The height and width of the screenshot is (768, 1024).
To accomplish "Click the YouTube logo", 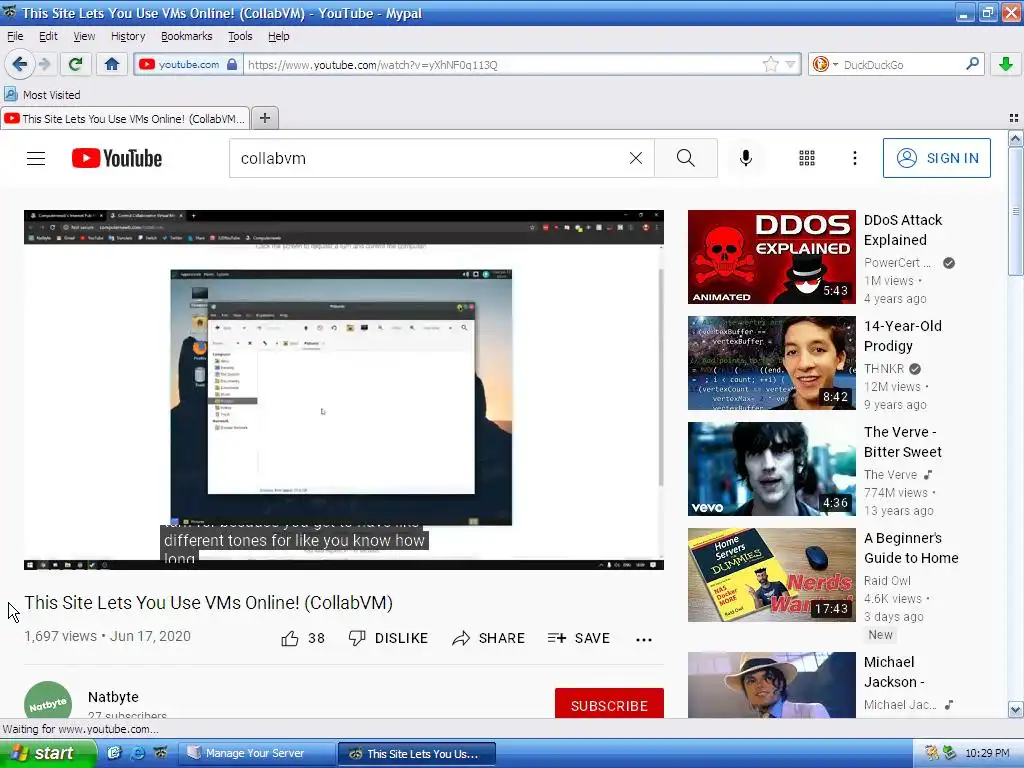I will click(x=117, y=159).
